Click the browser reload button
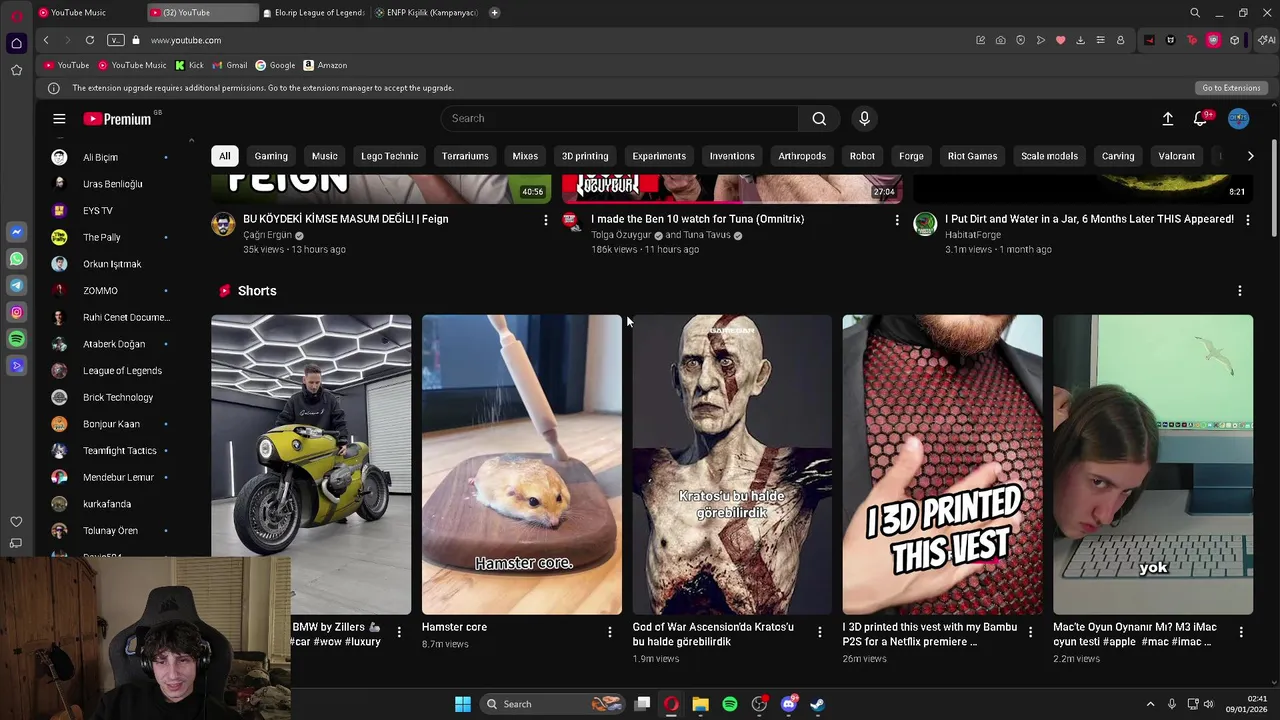 tap(90, 40)
